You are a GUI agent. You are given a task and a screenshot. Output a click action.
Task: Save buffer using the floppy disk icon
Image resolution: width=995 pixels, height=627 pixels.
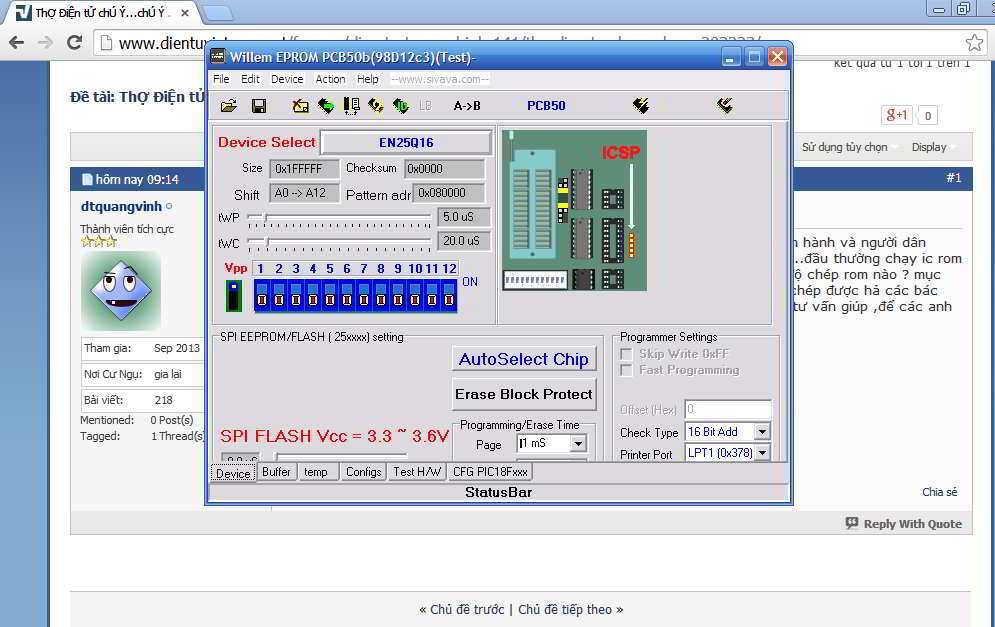point(259,106)
